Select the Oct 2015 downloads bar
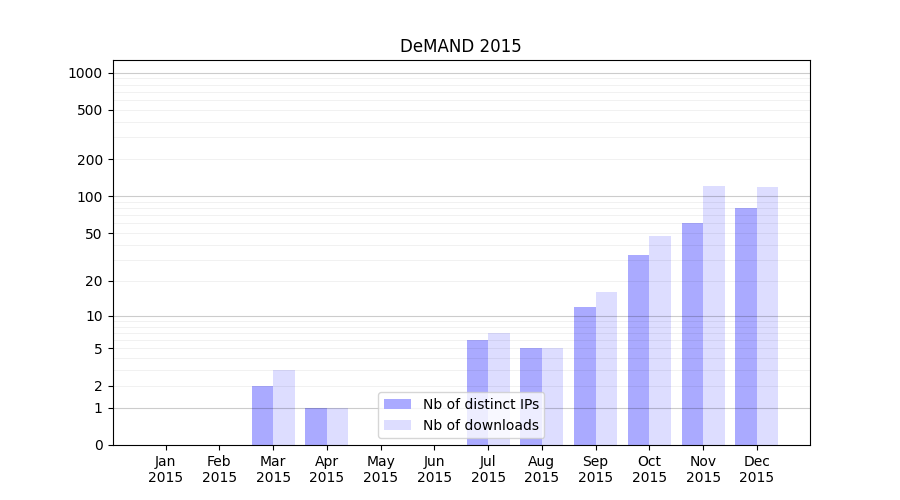This screenshot has width=900, height=500. pyautogui.click(x=660, y=340)
